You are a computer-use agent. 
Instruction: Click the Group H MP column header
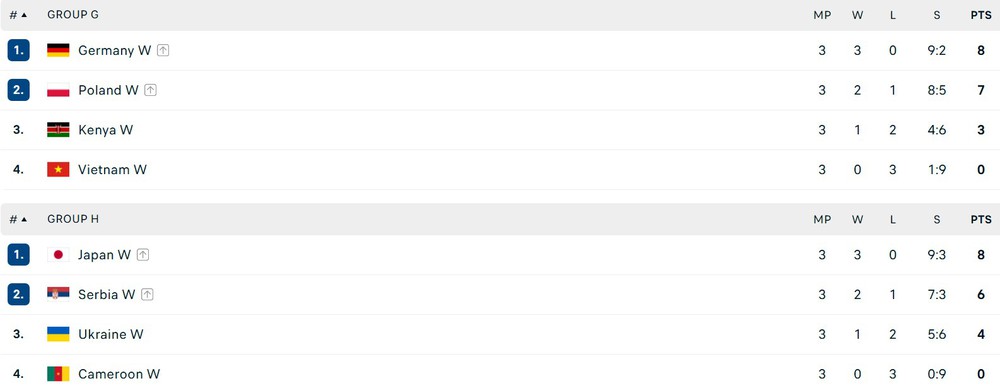[x=822, y=220]
